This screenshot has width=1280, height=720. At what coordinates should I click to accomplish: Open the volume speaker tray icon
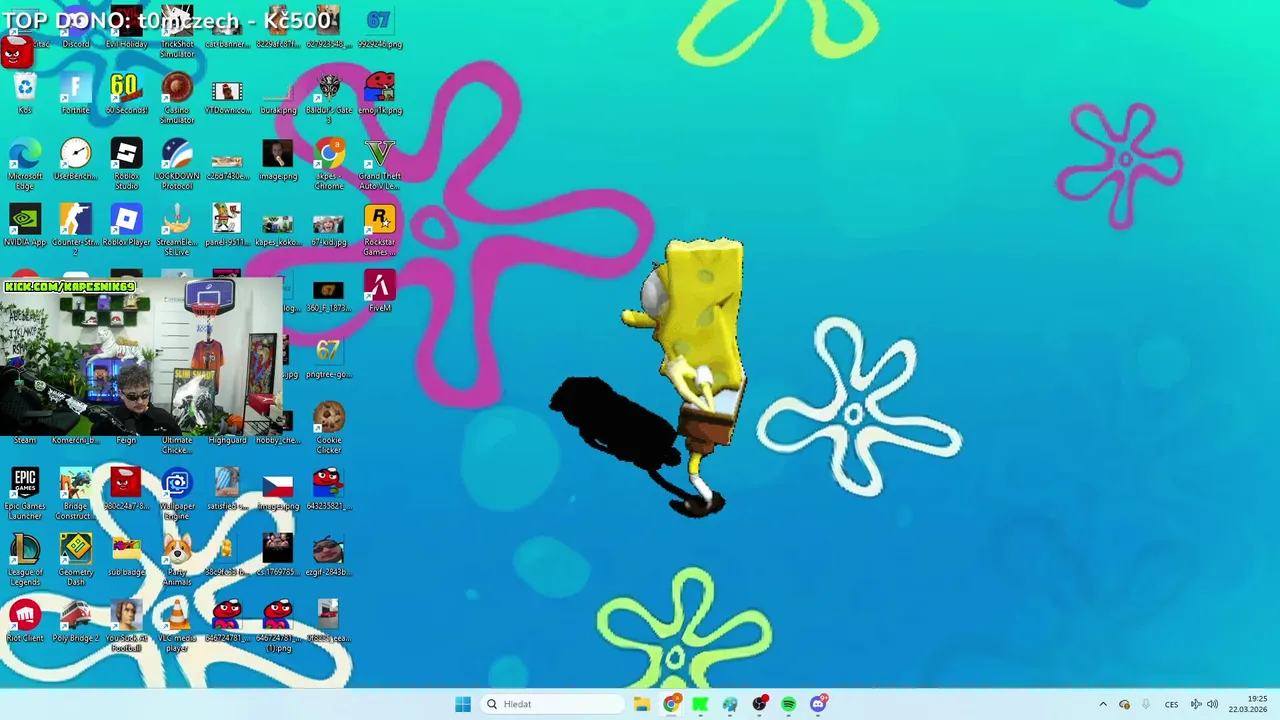(x=1213, y=704)
